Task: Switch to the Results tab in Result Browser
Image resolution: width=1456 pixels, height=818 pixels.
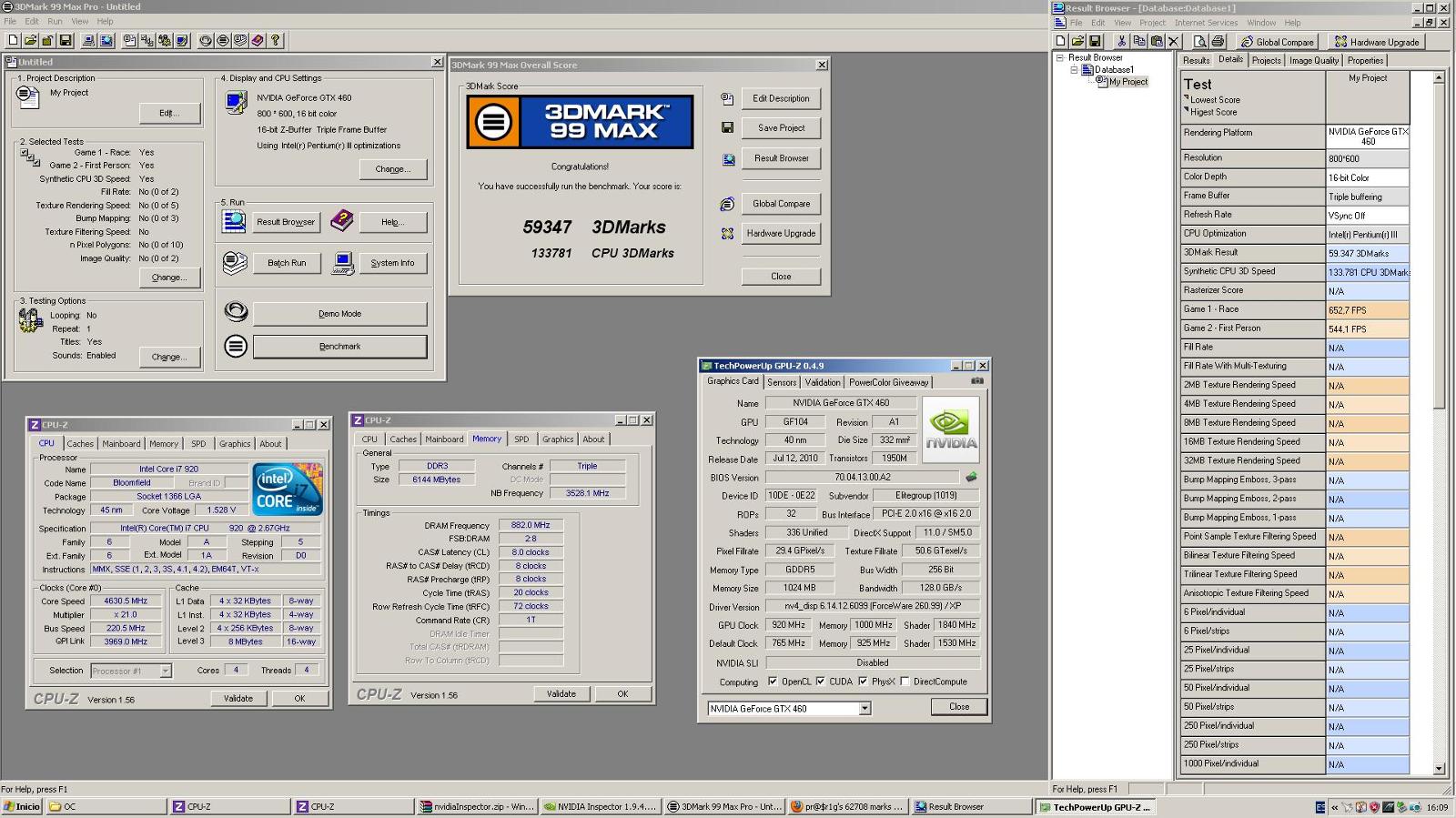Action: pos(1196,60)
